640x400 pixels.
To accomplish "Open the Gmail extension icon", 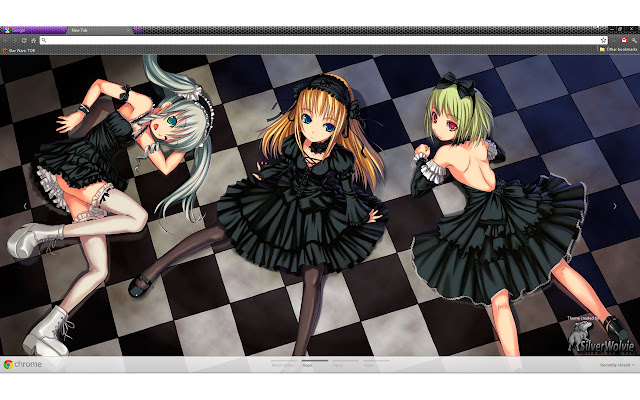I will pos(624,40).
